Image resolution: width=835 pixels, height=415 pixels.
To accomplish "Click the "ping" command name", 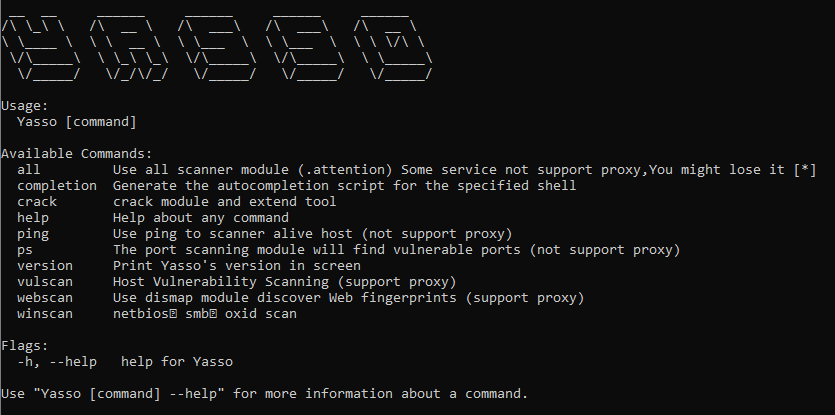I will click(x=33, y=234).
